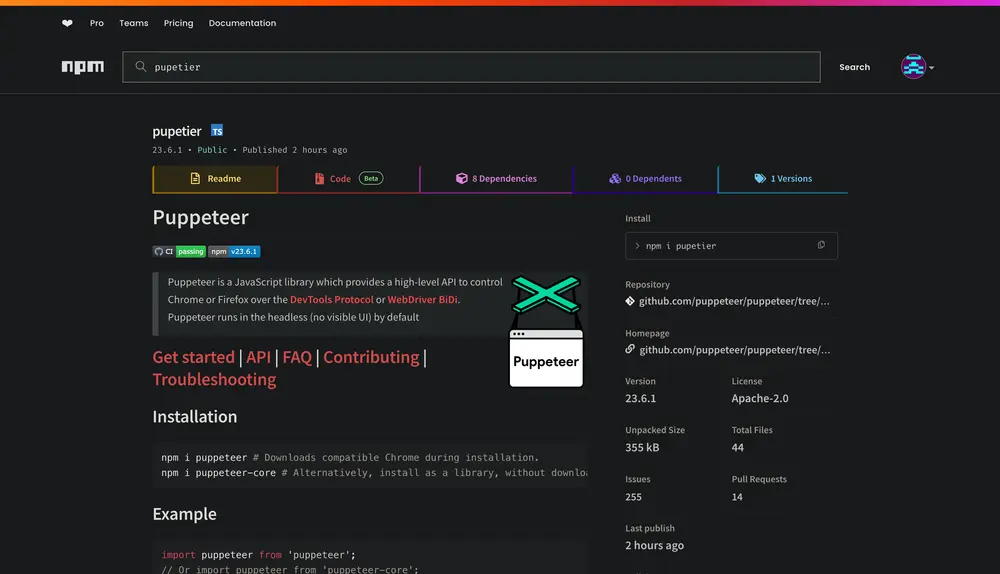Open the homepage github.com/puppeteer link

pos(735,350)
